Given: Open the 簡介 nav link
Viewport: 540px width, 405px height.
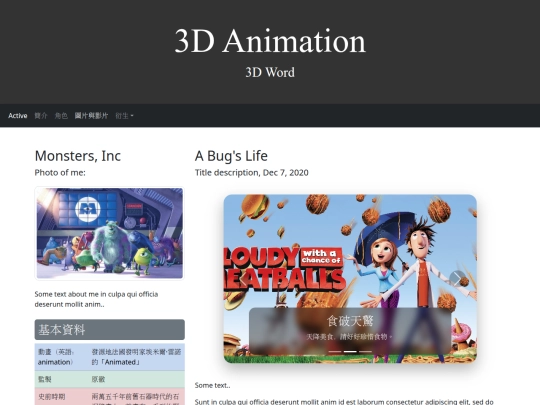Looking at the screenshot, I should tap(41, 116).
